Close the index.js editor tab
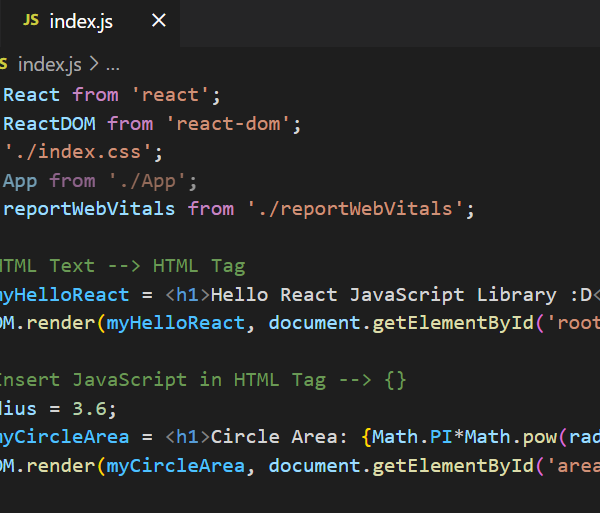 point(160,21)
